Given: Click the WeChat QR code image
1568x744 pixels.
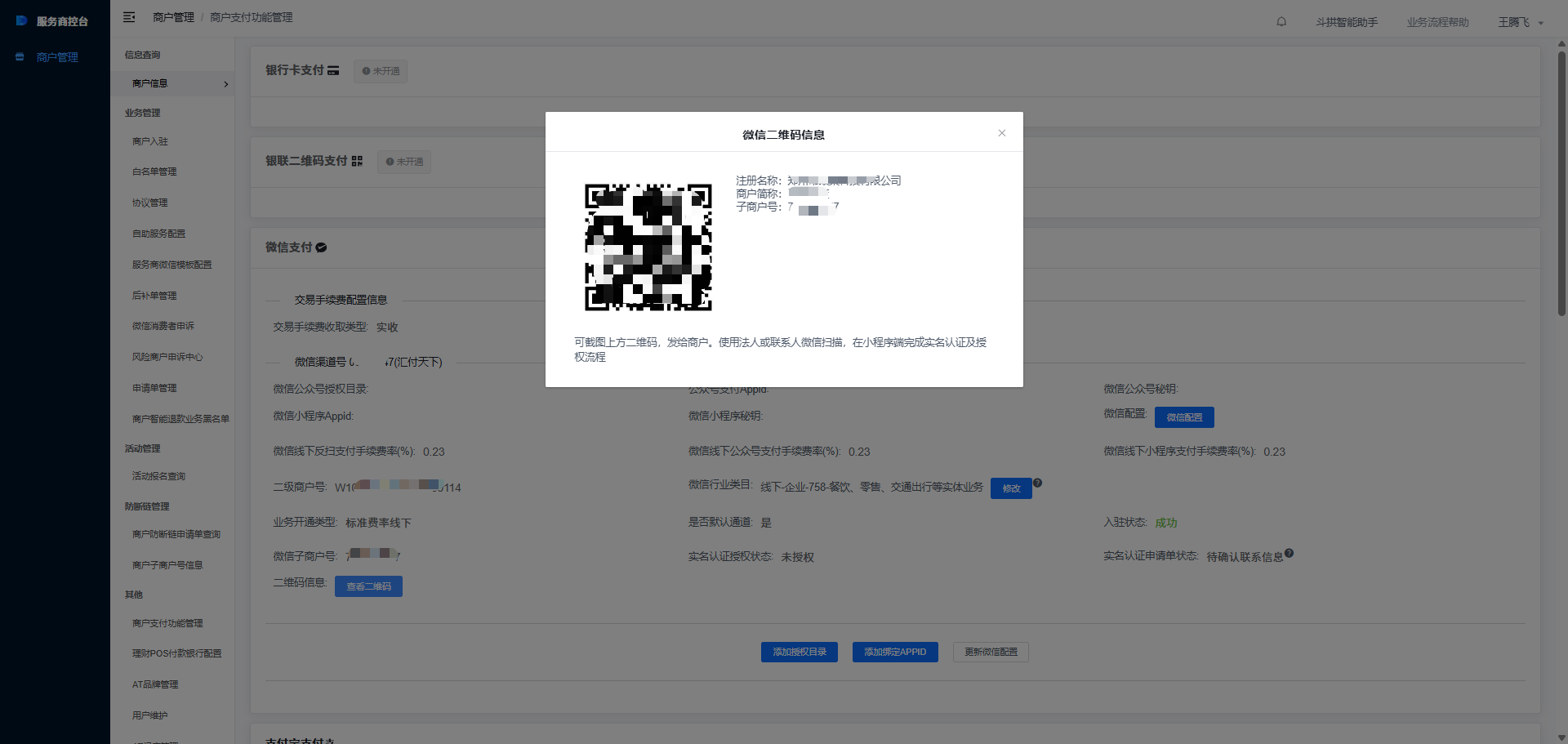Looking at the screenshot, I should coord(648,247).
